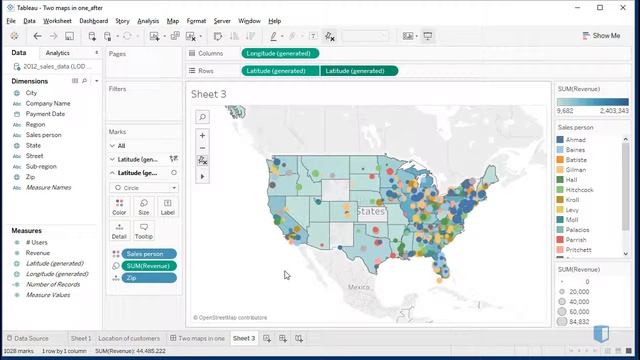This screenshot has width=640, height=360.
Task: Open the Fit view dropdown in toolbar
Action: [x=365, y=36]
